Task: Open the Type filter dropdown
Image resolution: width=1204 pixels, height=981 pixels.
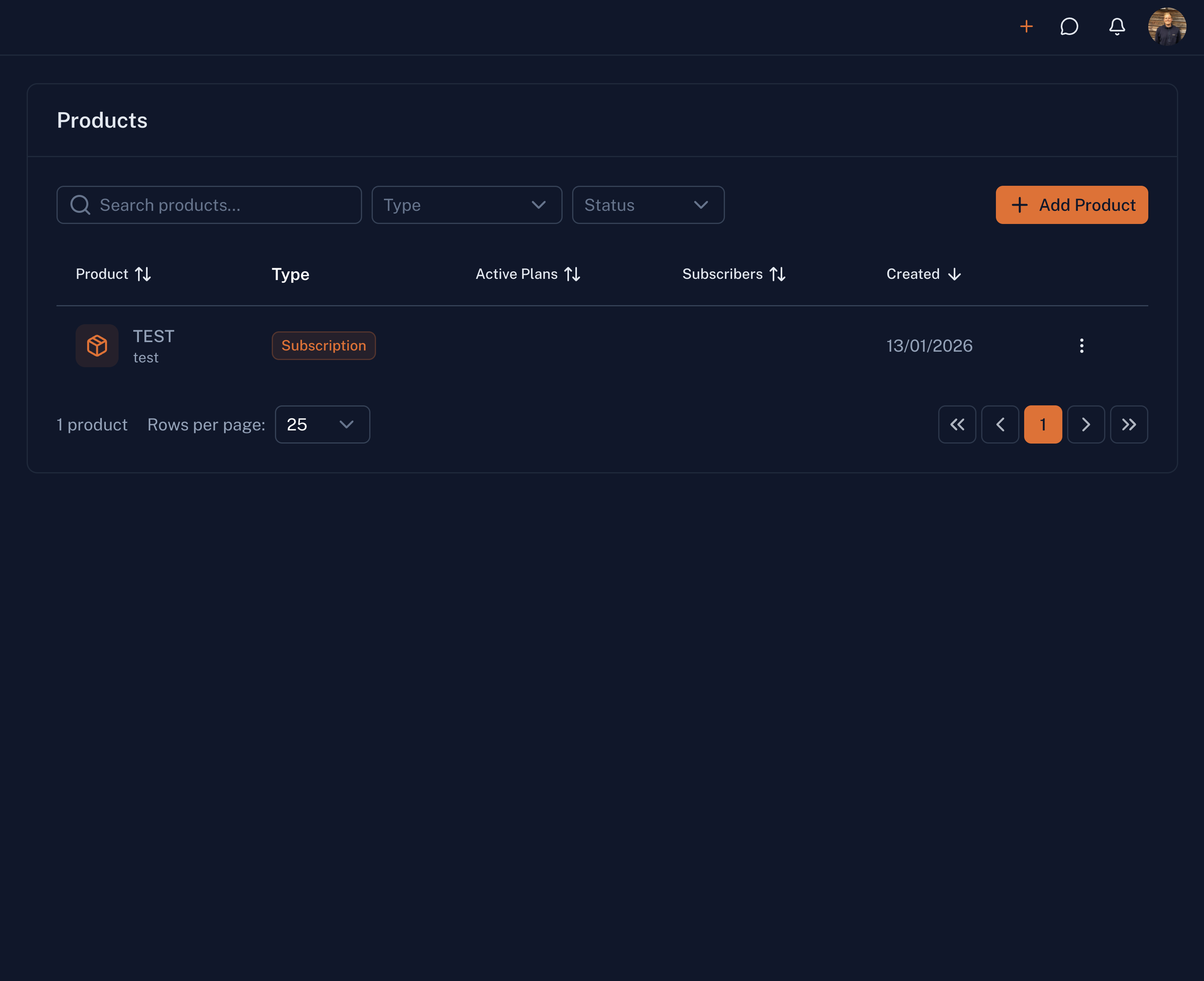Action: (x=466, y=204)
